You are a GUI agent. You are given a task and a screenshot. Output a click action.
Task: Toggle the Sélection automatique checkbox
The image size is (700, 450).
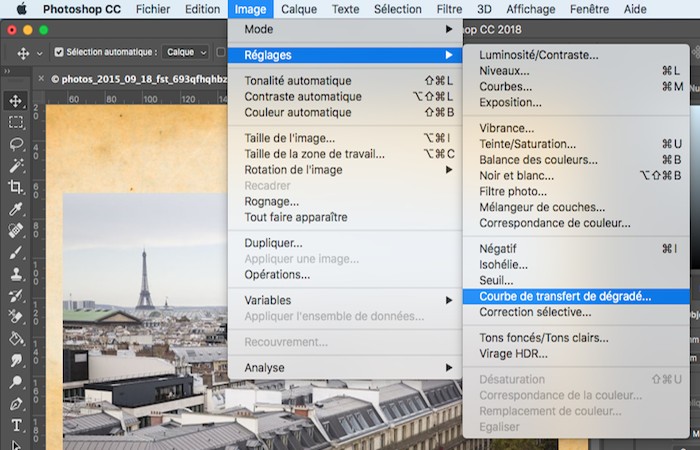click(59, 52)
